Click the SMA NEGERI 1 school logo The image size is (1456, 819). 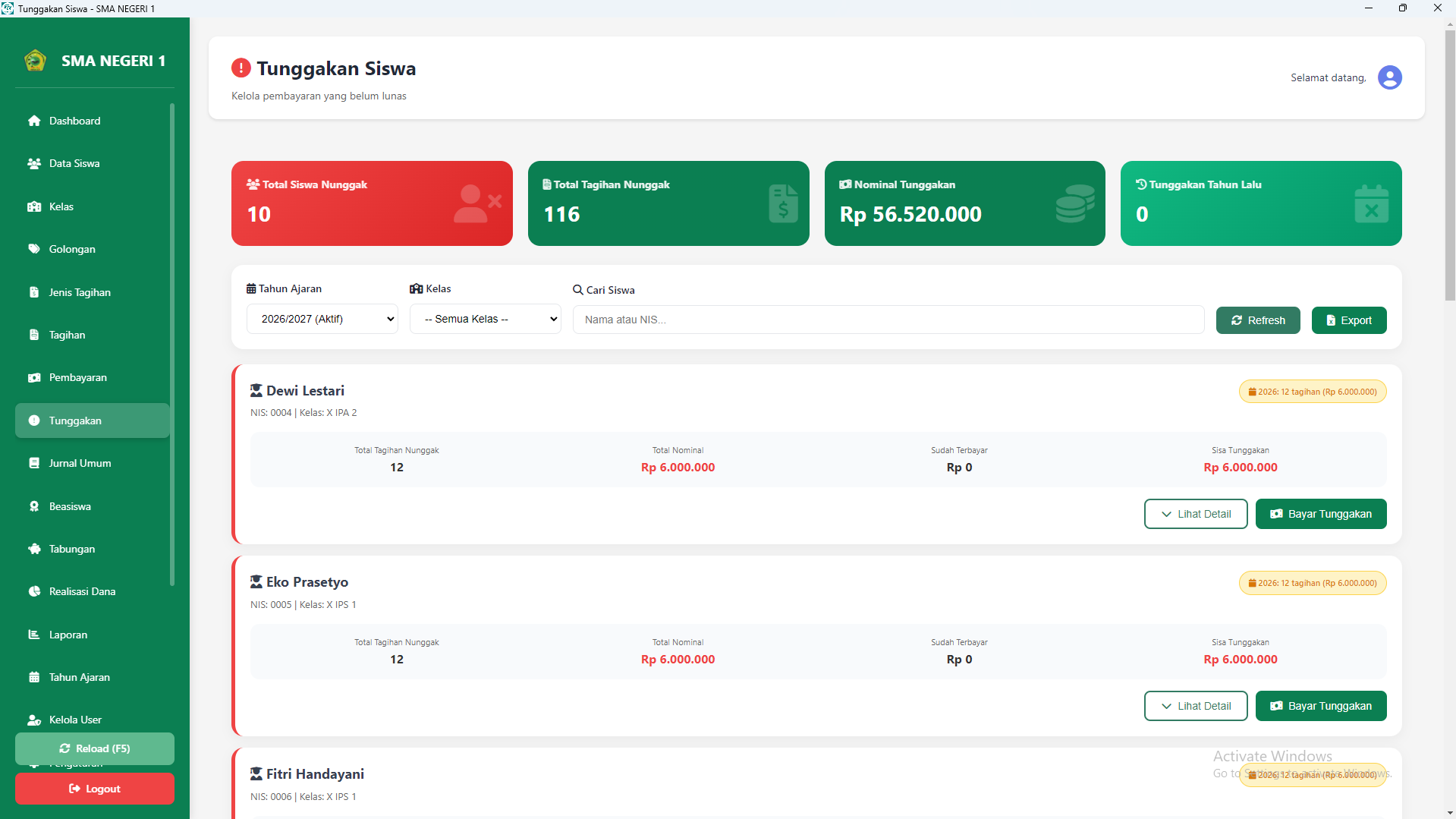[35, 61]
